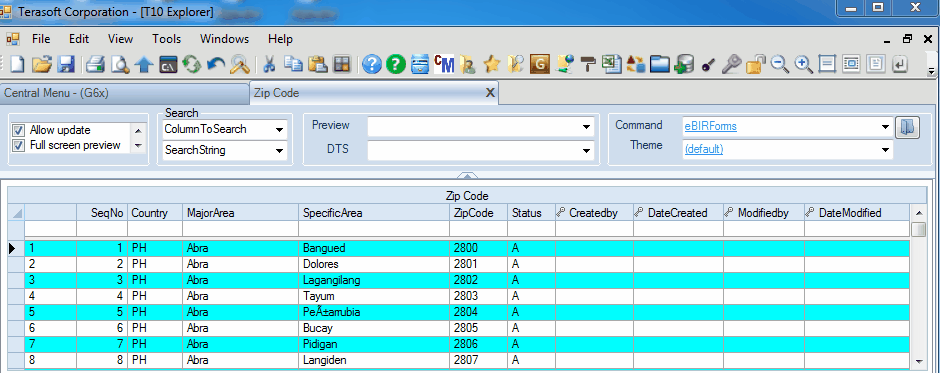
Task: Click the CM toolbar icon
Action: pos(444,64)
